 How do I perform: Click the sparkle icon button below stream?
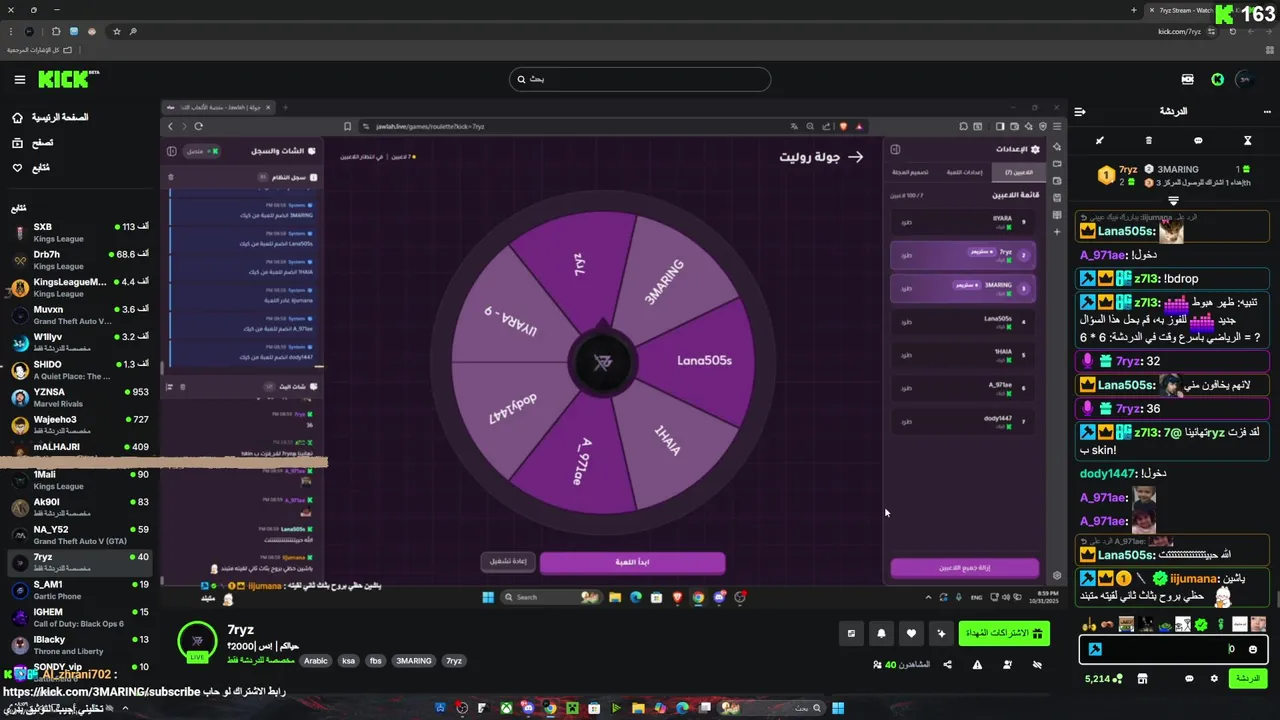click(941, 633)
